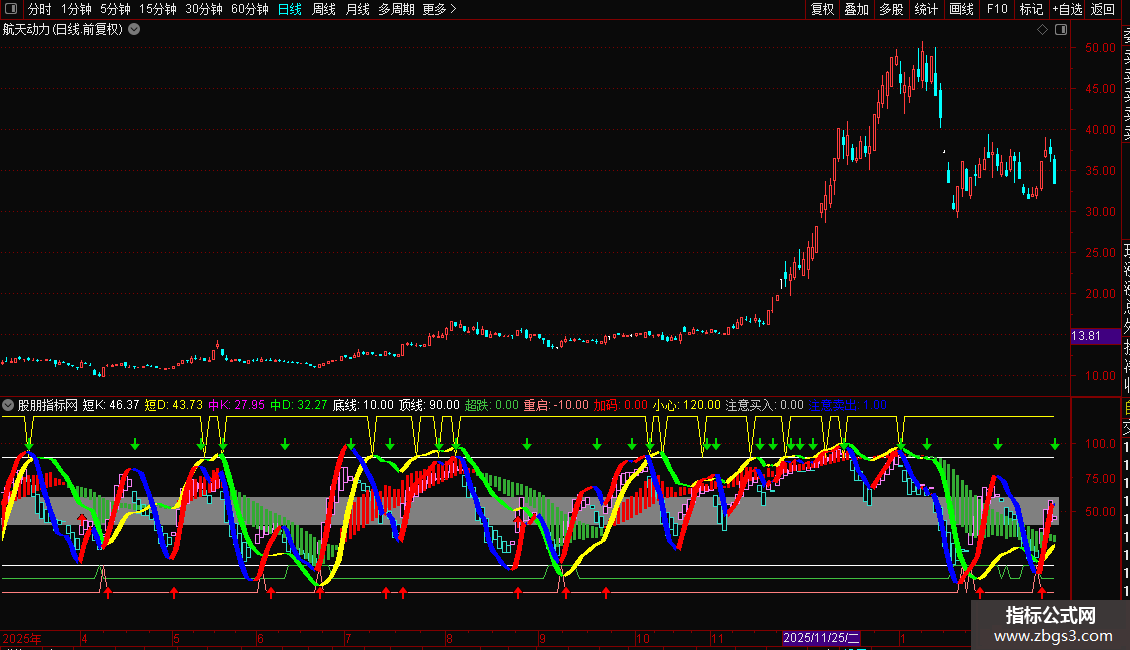Screen dimensions: 1130x650
Task: Click the 13.81 price label on axis
Action: (1086, 336)
